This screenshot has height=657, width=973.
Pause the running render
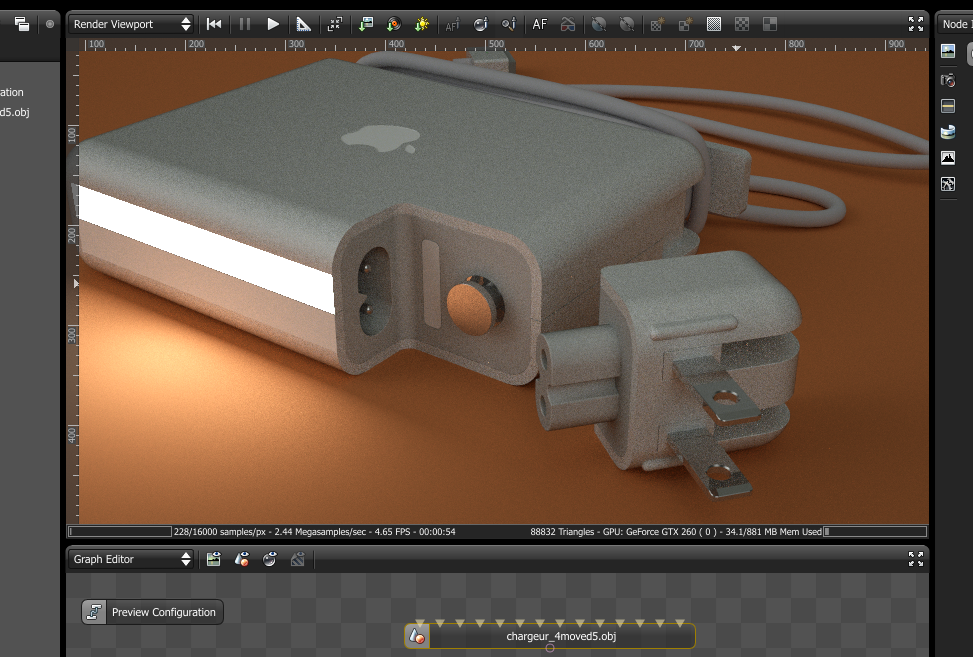pos(244,24)
